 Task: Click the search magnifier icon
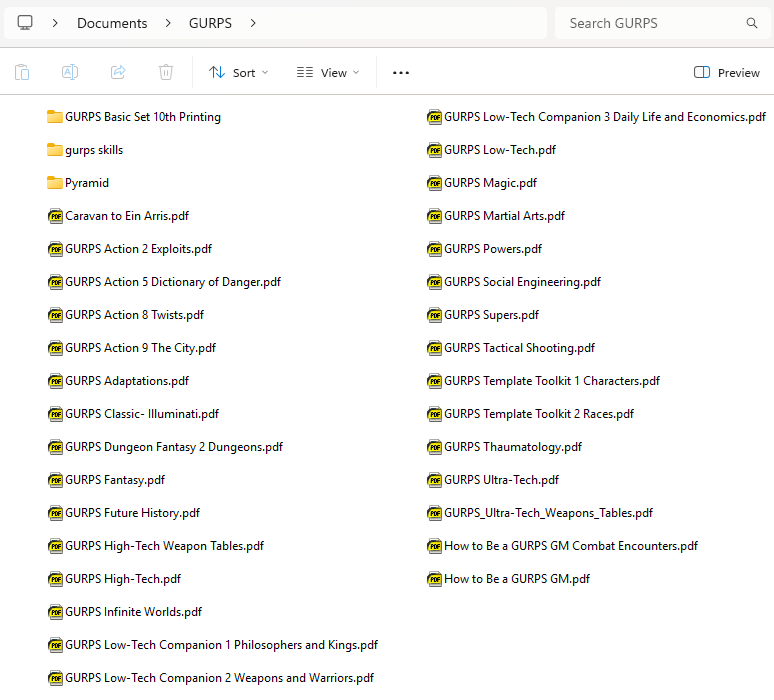tap(751, 23)
